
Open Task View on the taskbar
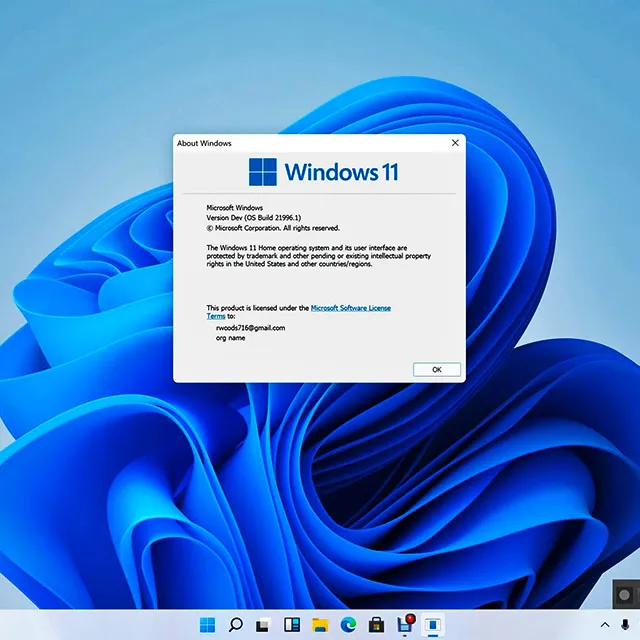coord(263,625)
